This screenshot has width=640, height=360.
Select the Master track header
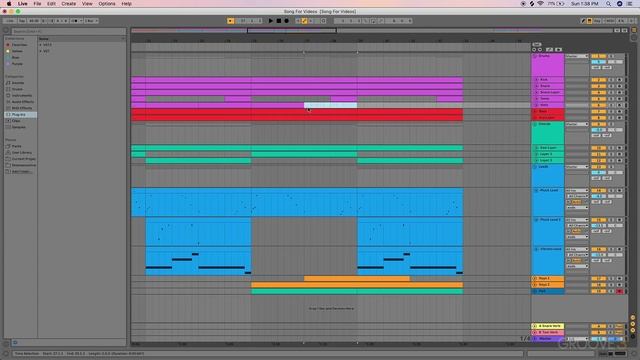548,339
